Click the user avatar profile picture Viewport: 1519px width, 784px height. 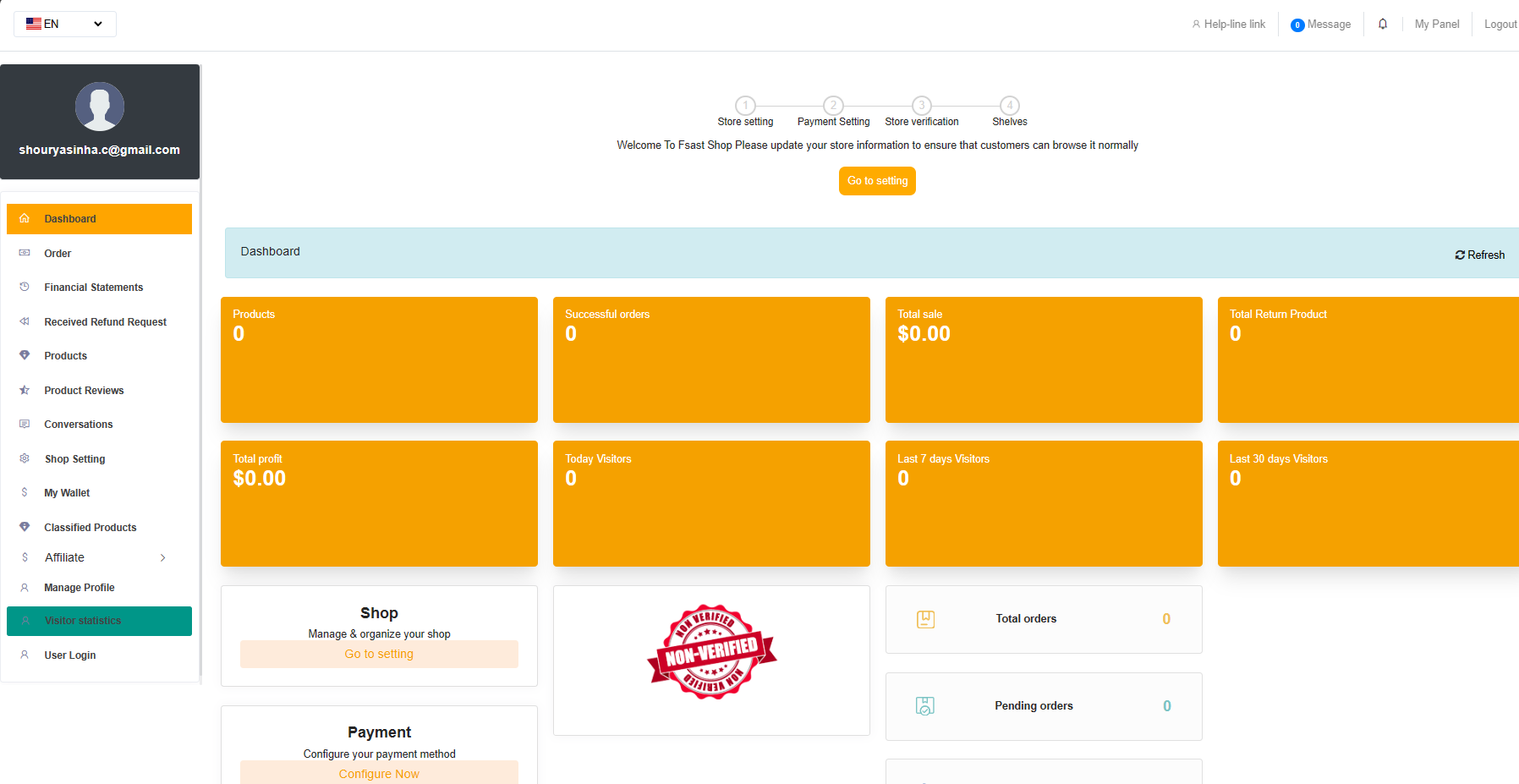100,107
